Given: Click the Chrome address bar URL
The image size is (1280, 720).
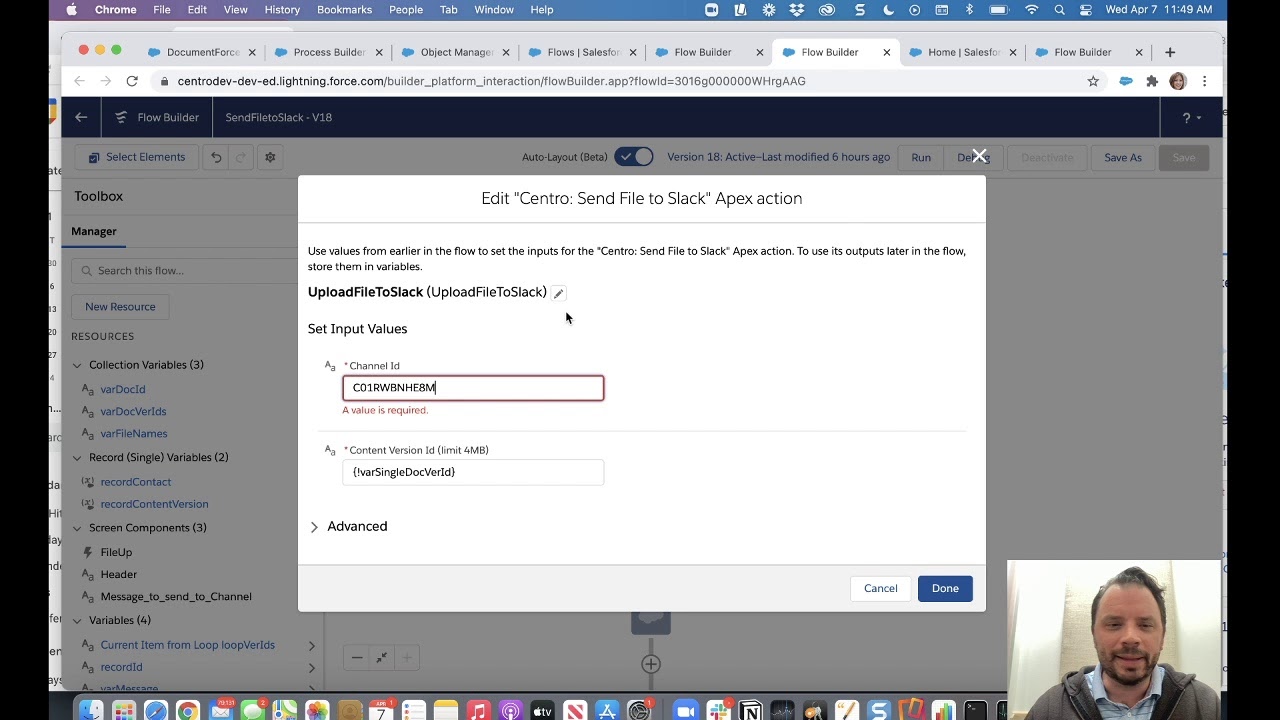Looking at the screenshot, I should point(491,81).
